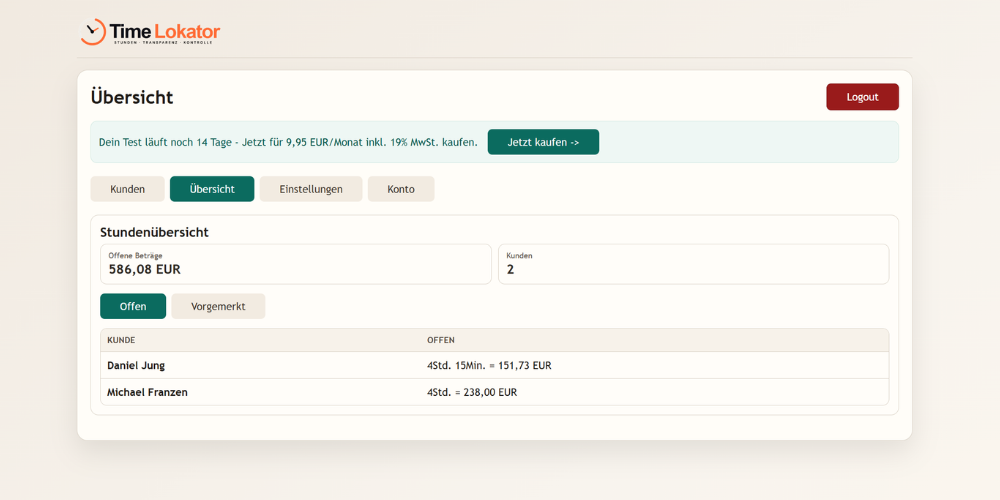Click the Jetzt kaufen button
1000x500 pixels.
coord(543,142)
